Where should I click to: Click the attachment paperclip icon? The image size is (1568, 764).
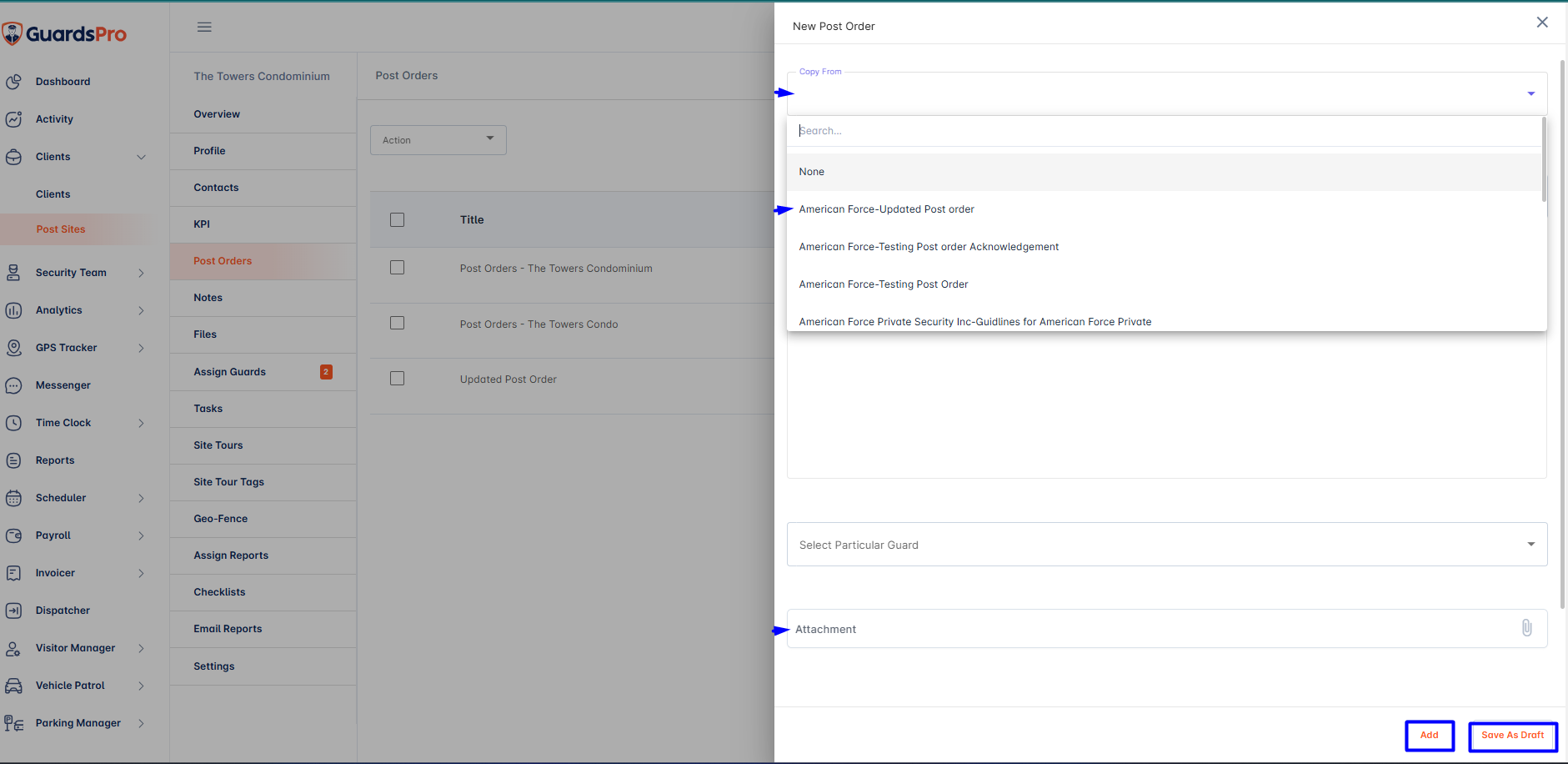click(x=1526, y=628)
